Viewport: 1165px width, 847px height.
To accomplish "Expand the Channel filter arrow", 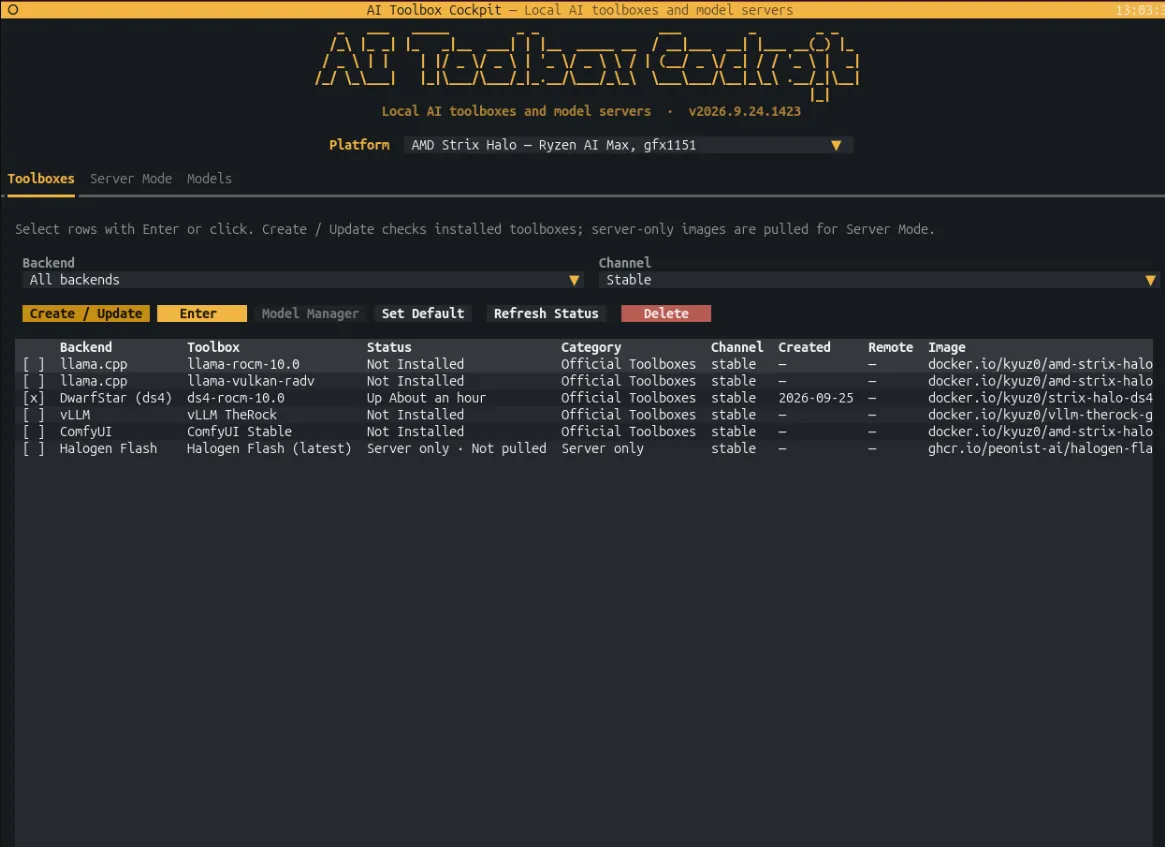I will [1150, 280].
